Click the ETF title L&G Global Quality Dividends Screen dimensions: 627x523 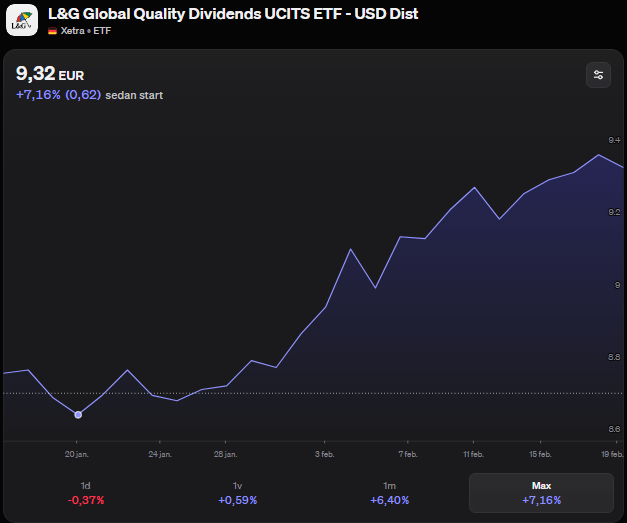[233, 14]
